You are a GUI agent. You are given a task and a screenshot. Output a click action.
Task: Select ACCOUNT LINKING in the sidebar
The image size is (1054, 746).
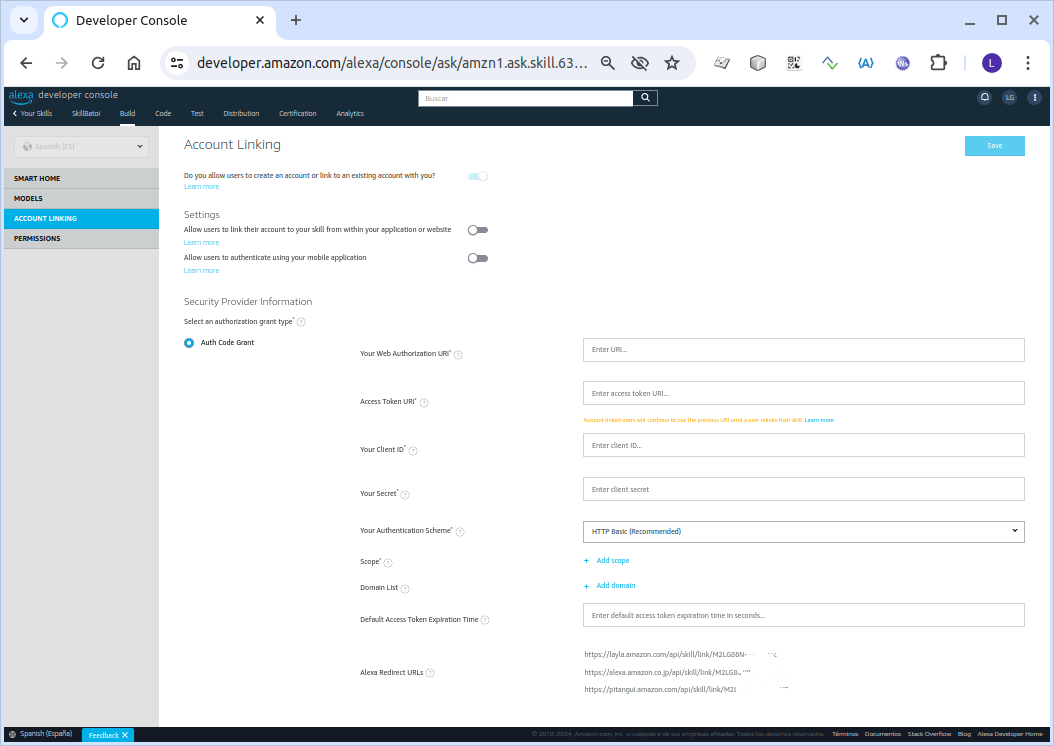click(81, 218)
